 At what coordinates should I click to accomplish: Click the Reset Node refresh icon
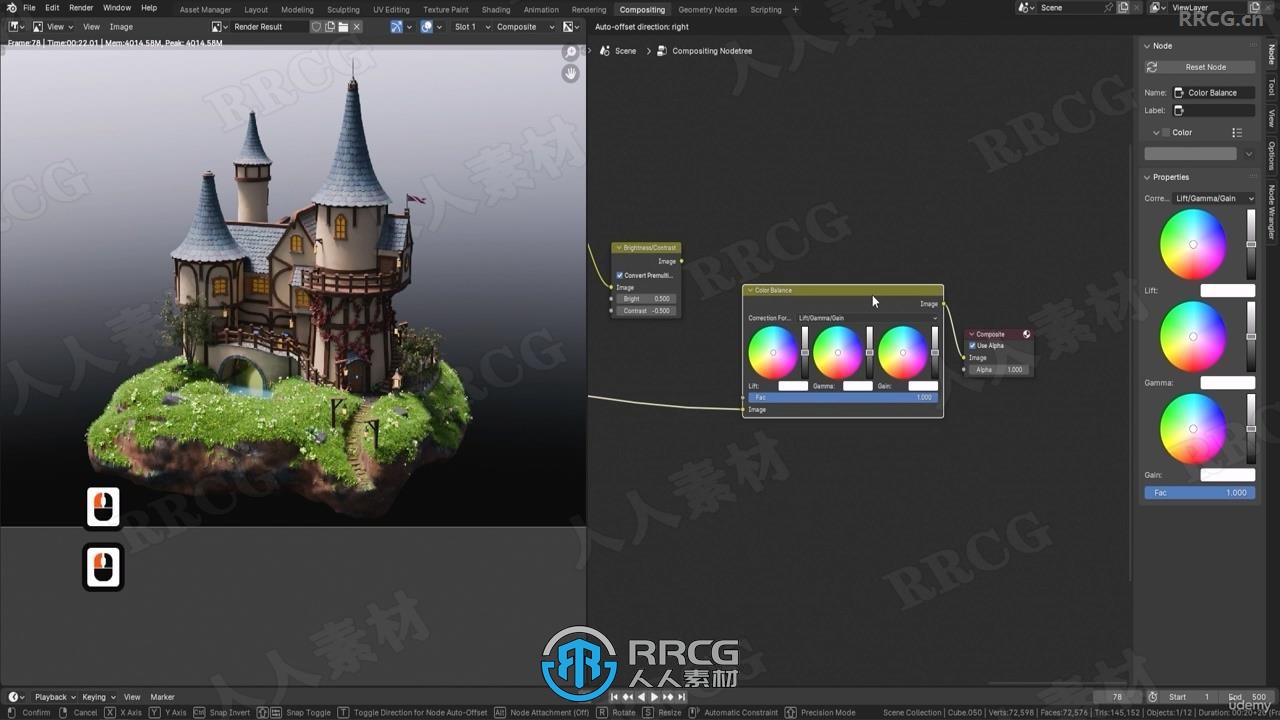1152,67
